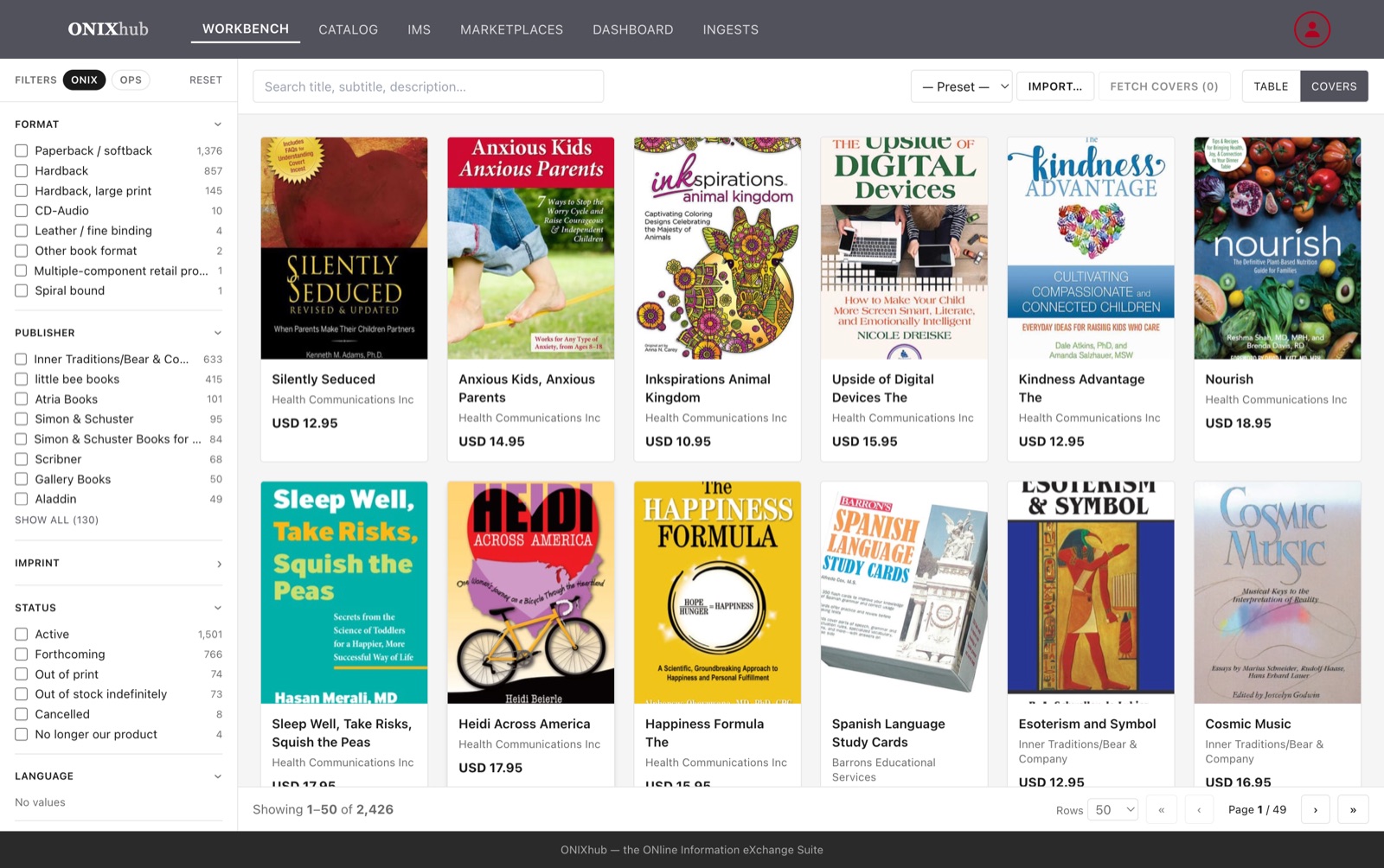Check the Out of print filter
Viewport: 1384px width, 868px height.
pos(22,674)
